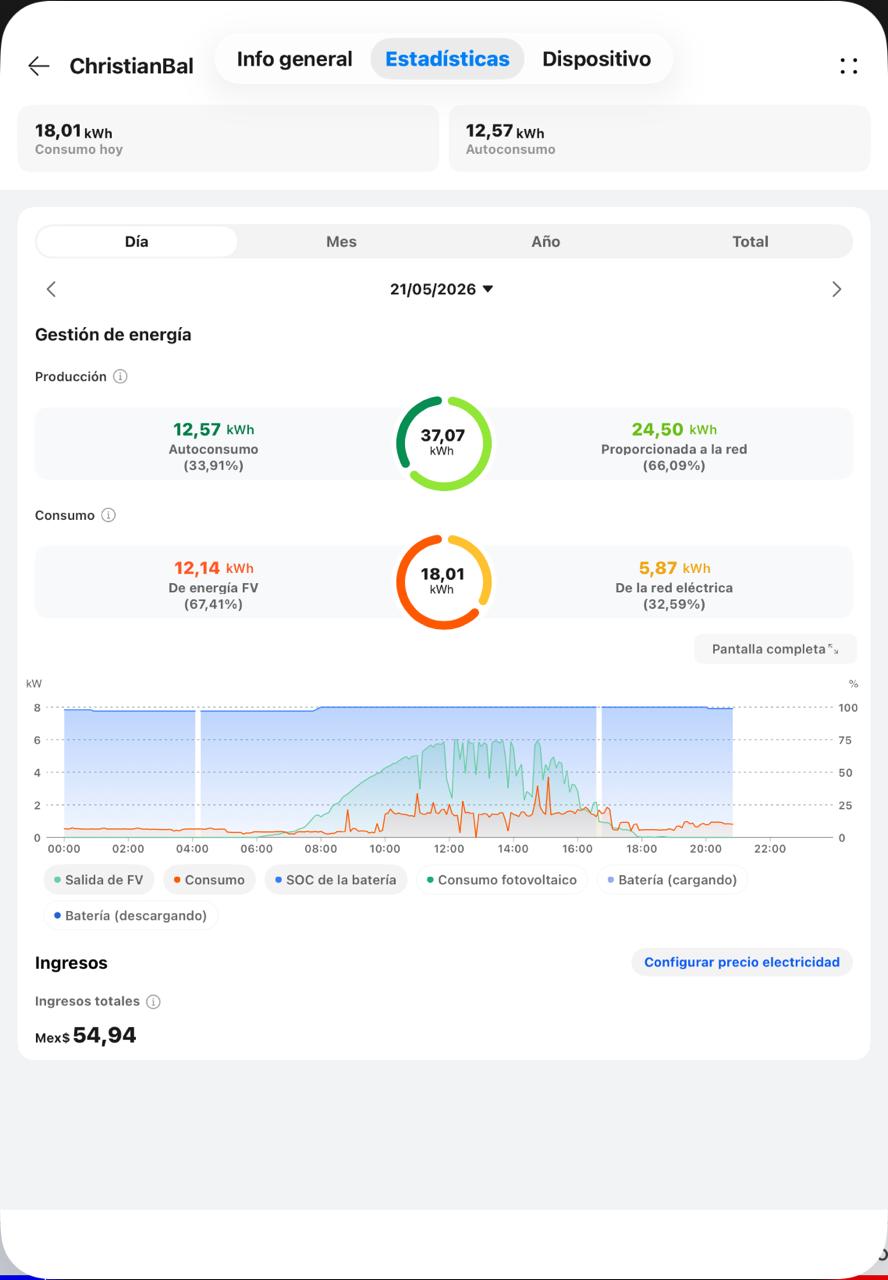The height and width of the screenshot is (1280, 888).
Task: Toggle the Consumo legend series
Action: point(209,880)
